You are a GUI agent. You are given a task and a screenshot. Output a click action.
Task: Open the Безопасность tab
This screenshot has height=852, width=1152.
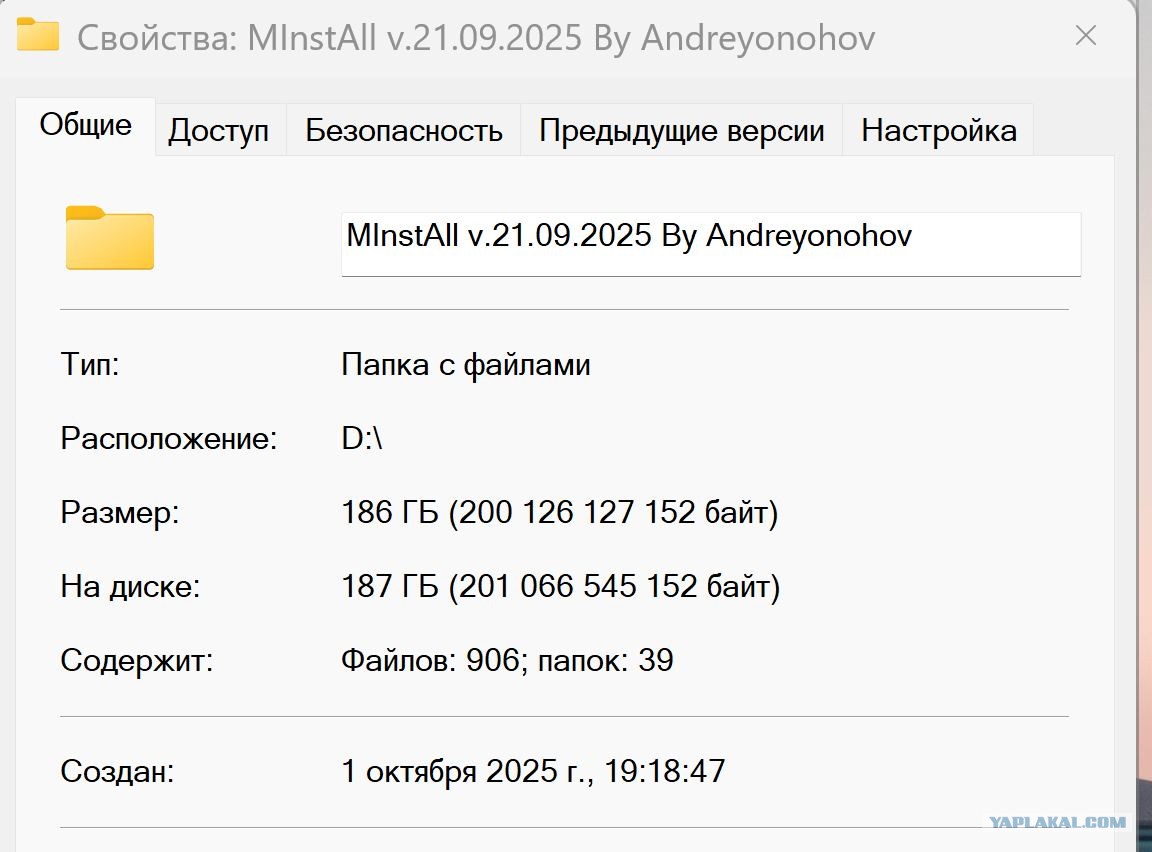tap(403, 130)
